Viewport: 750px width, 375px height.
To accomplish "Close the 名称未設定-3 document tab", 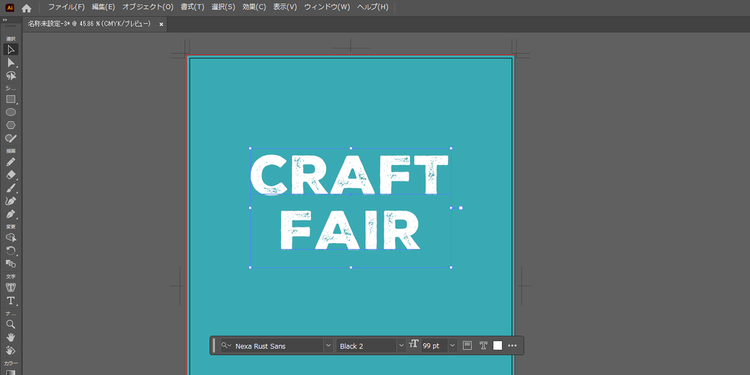I will (161, 24).
